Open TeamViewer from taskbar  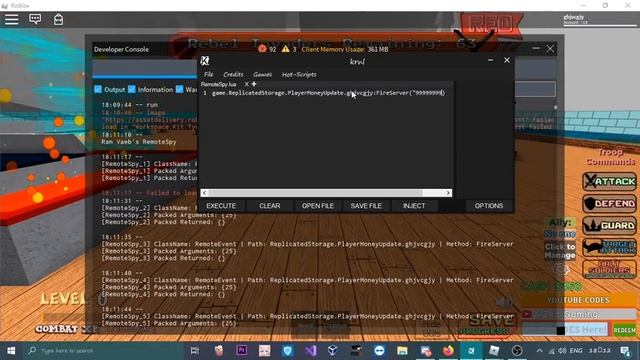point(379,351)
